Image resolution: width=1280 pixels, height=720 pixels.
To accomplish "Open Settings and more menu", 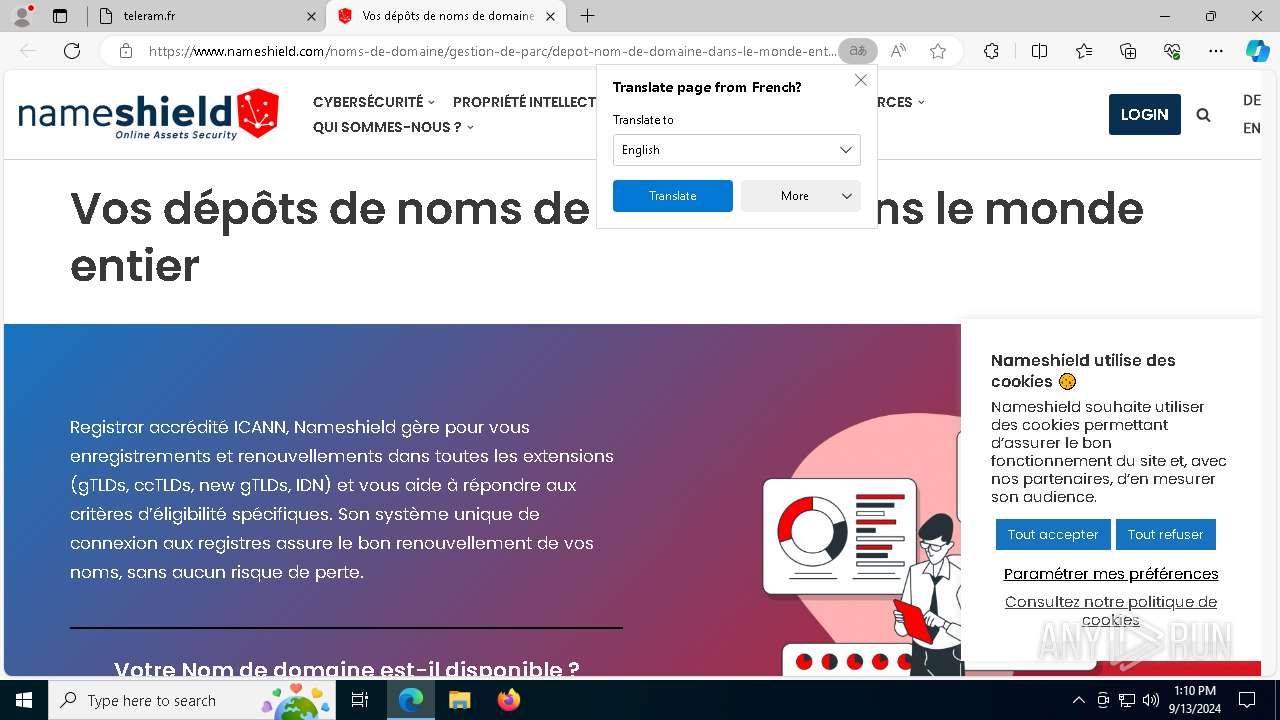I will (1216, 51).
